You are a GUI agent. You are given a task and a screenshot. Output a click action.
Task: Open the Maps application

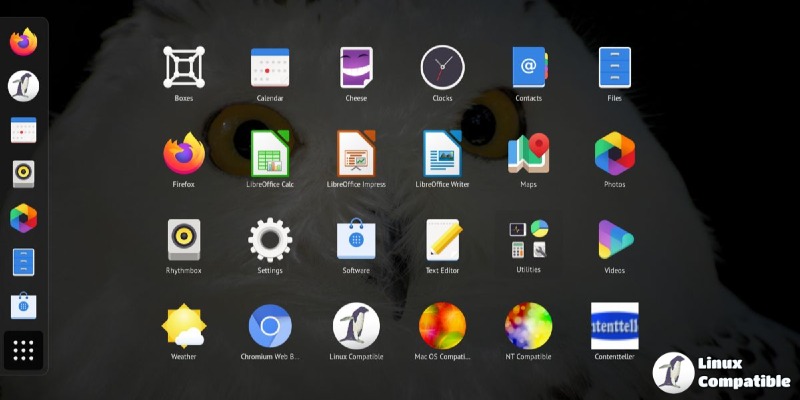pos(528,154)
